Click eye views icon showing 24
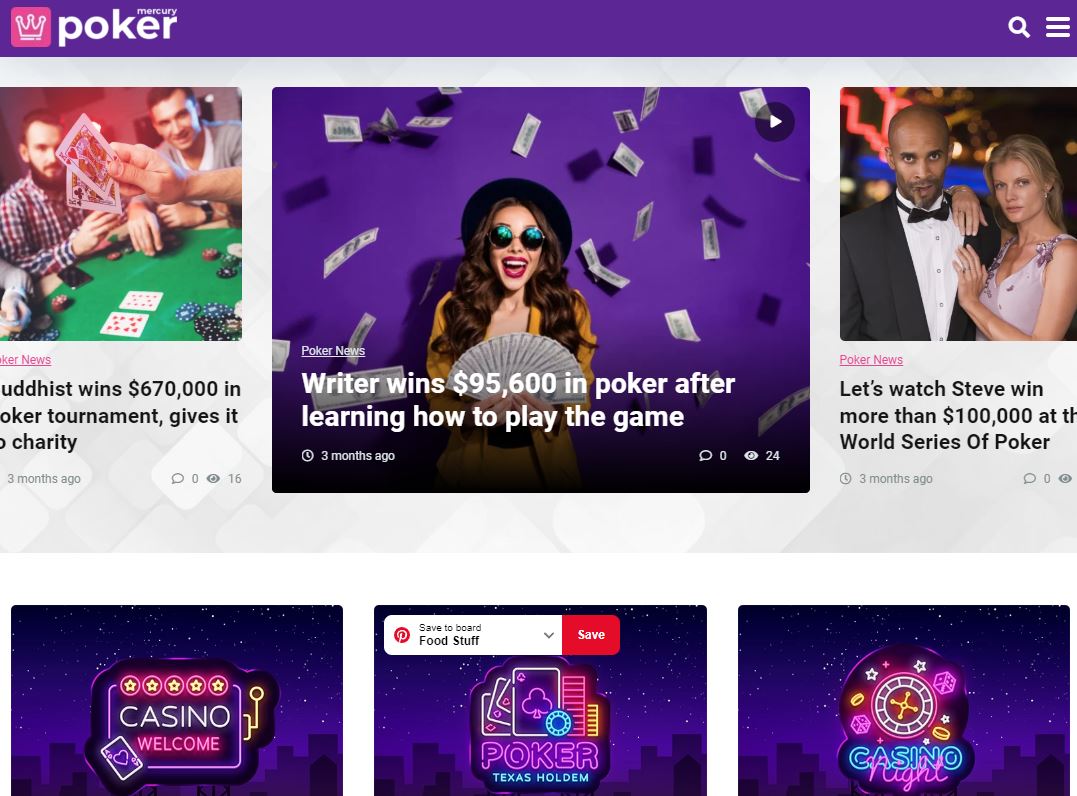The height and width of the screenshot is (796, 1077). click(751, 455)
